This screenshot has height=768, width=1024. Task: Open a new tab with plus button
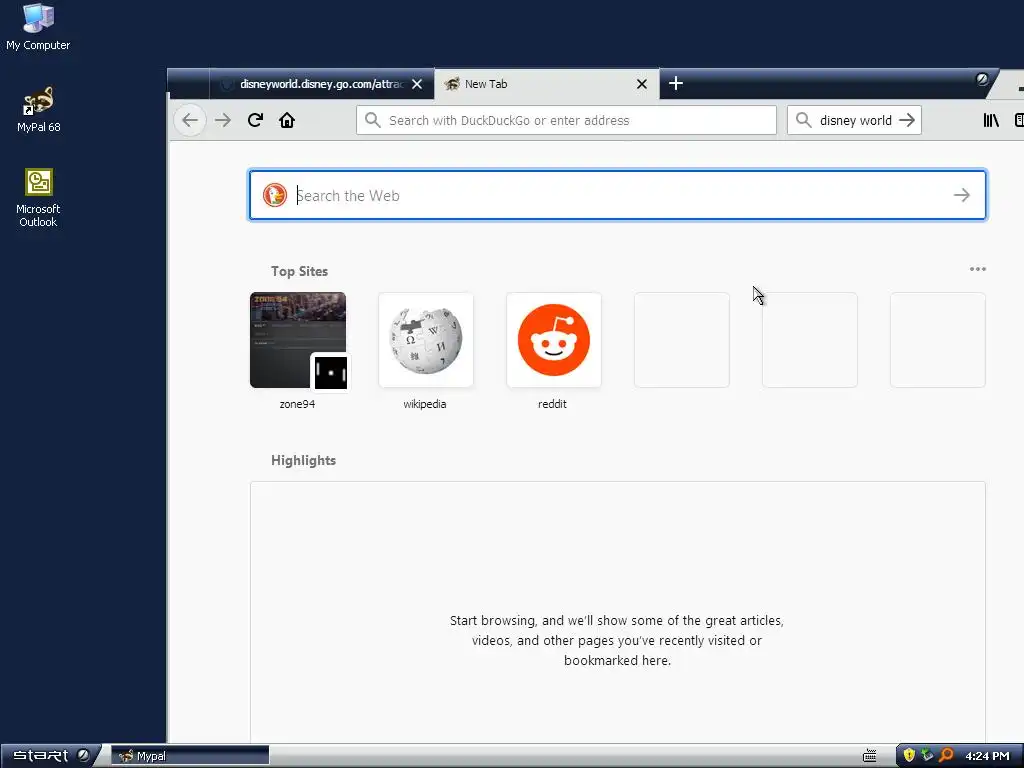point(676,84)
